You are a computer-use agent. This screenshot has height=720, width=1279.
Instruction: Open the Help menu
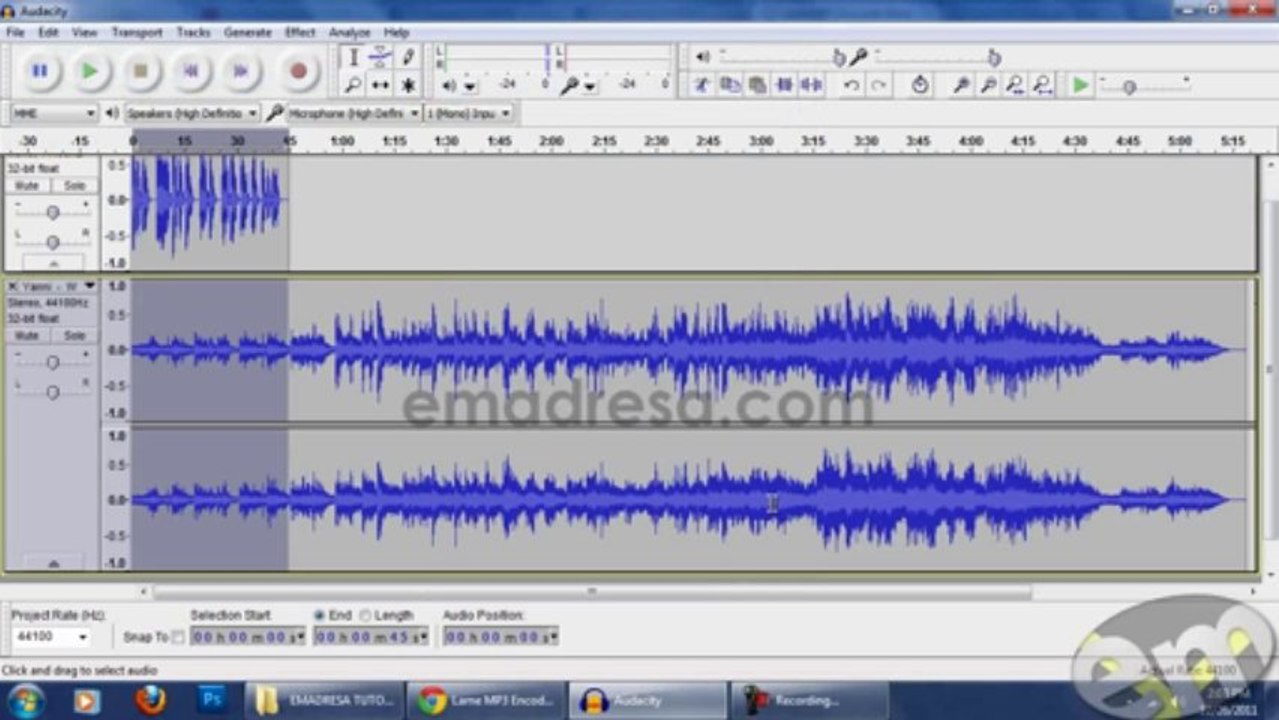tap(397, 32)
